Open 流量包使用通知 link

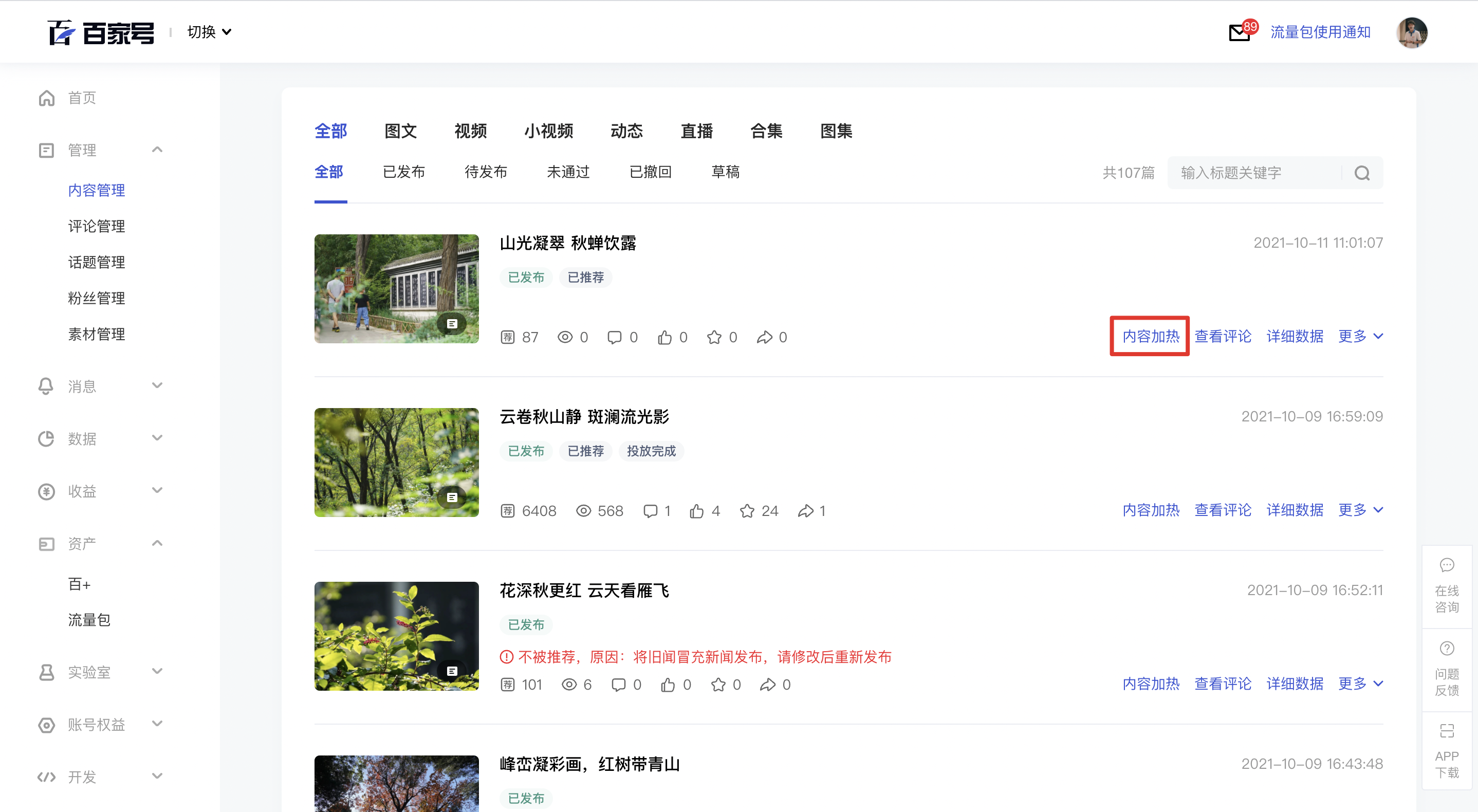(x=1320, y=33)
